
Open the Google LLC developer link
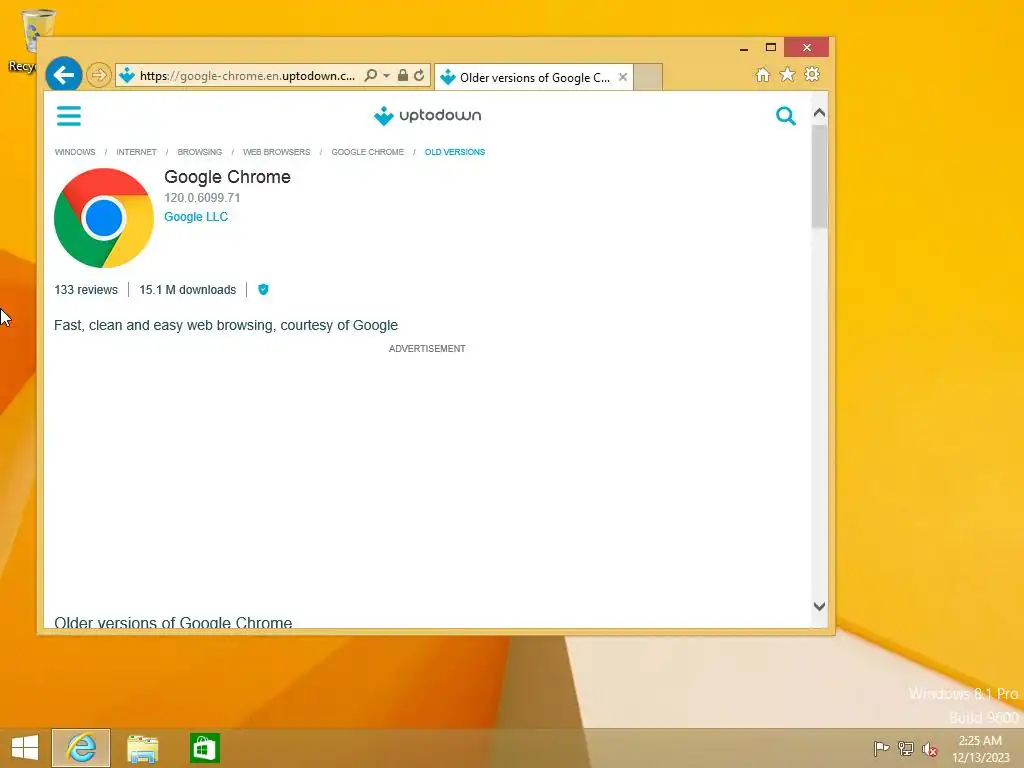click(196, 217)
